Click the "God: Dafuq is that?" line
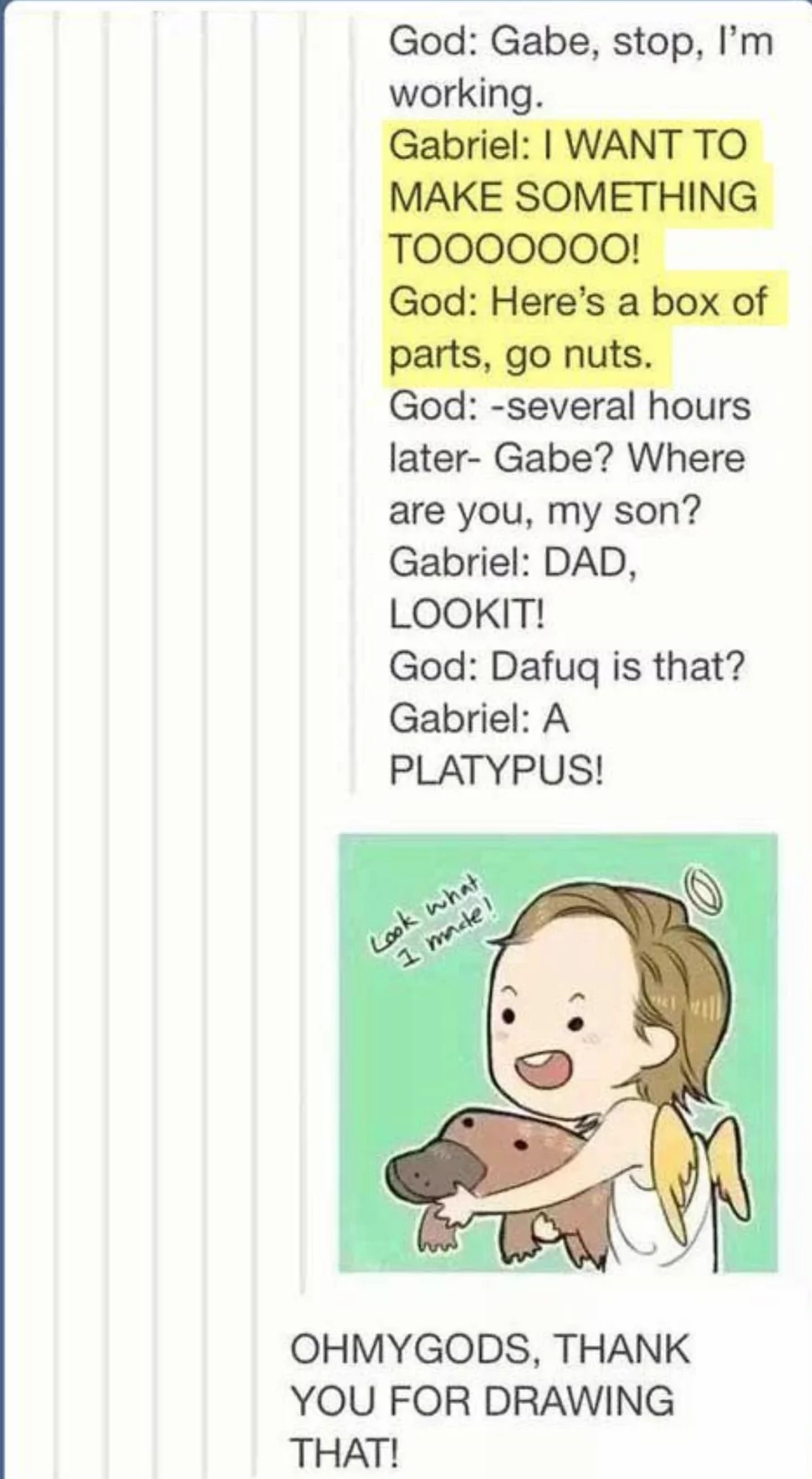812x1479 pixels. pyautogui.click(x=567, y=667)
